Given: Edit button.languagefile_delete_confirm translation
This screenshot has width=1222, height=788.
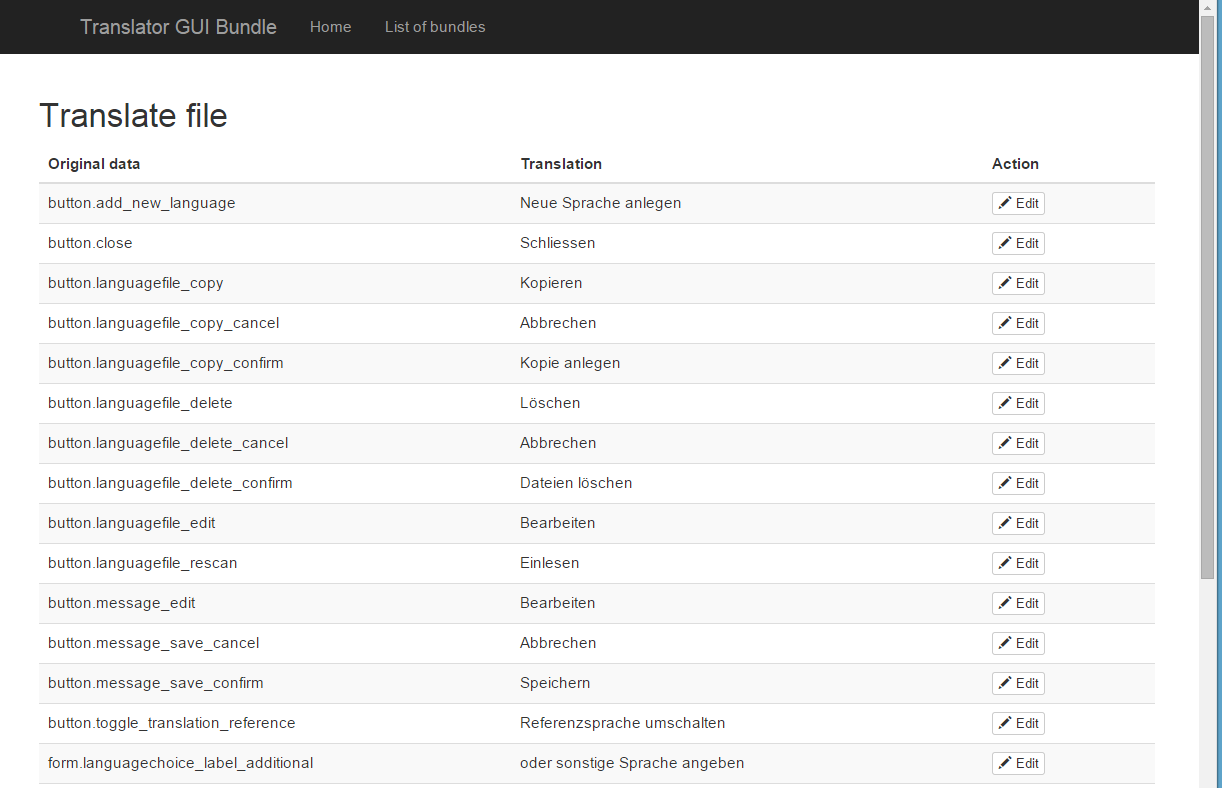Looking at the screenshot, I should point(1018,483).
